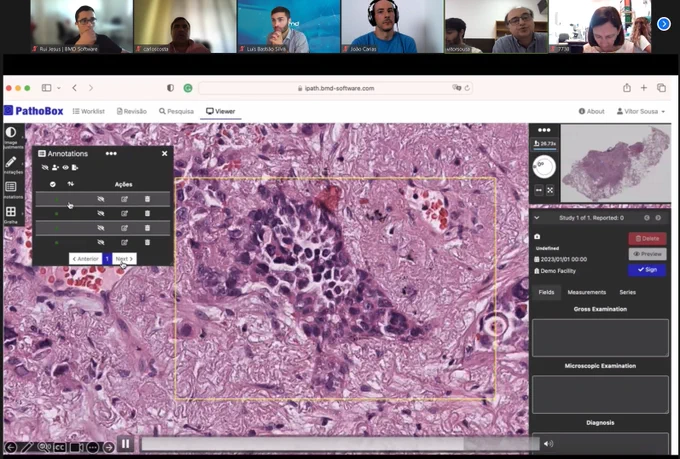Toggle visibility of fourth annotation row
This screenshot has width=680, height=459.
(x=101, y=243)
